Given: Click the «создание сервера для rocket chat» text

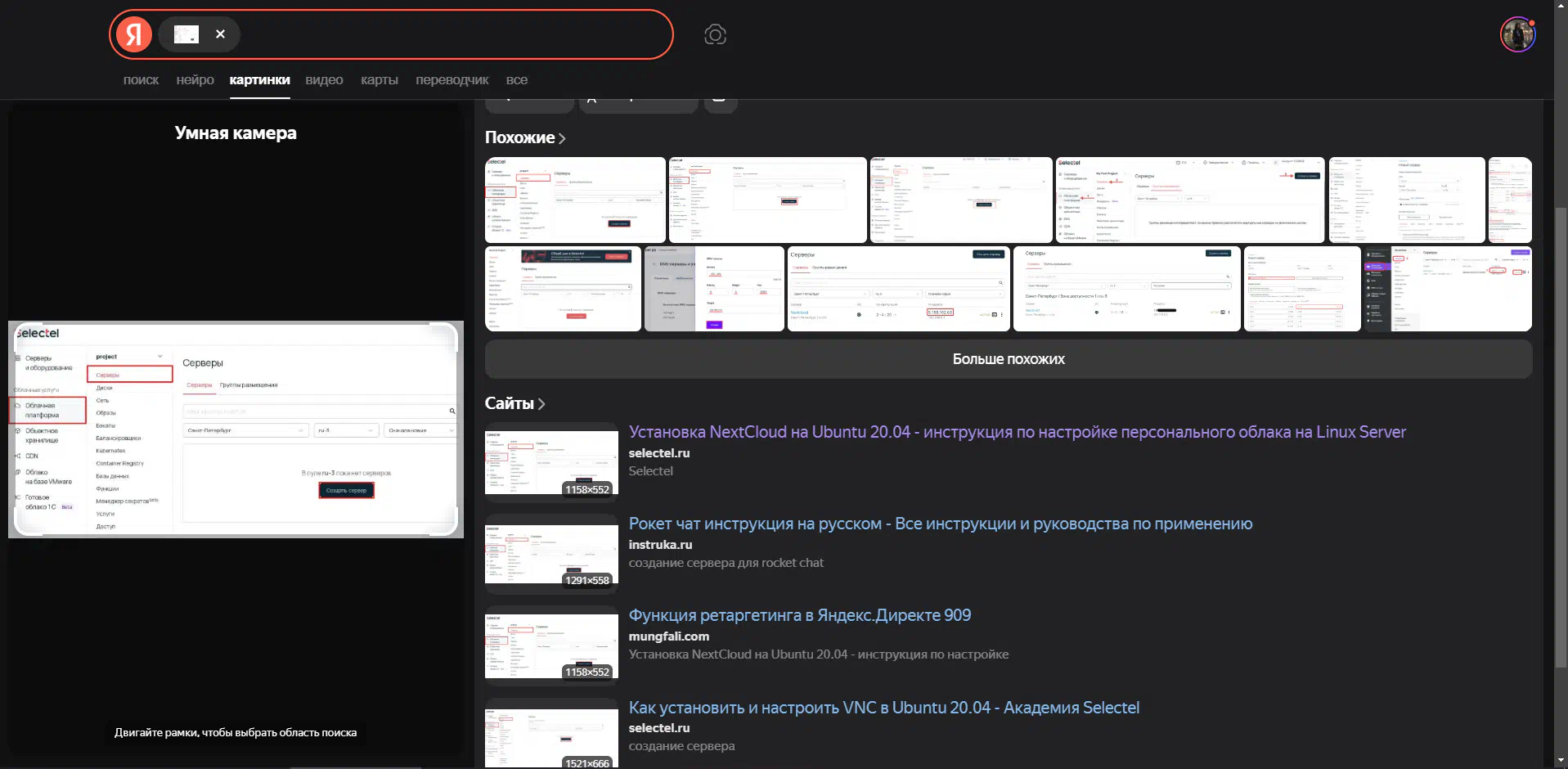Looking at the screenshot, I should 726,563.
